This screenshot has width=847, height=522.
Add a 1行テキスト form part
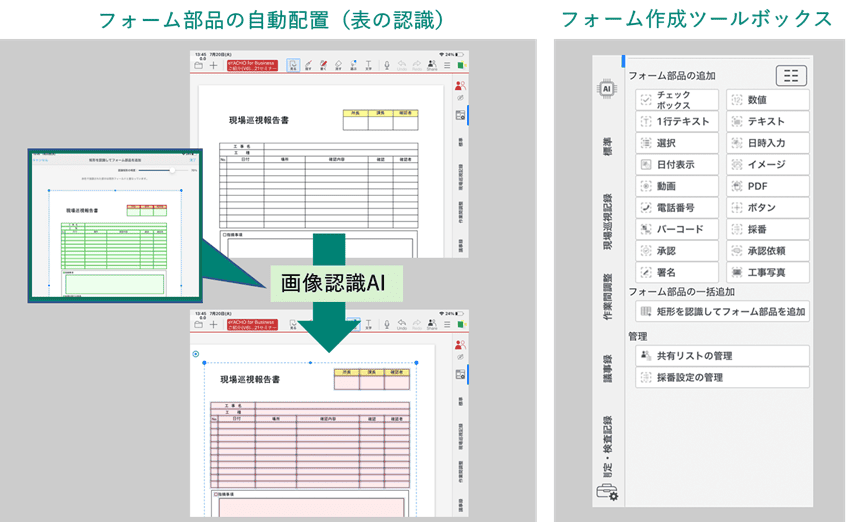[x=677, y=122]
